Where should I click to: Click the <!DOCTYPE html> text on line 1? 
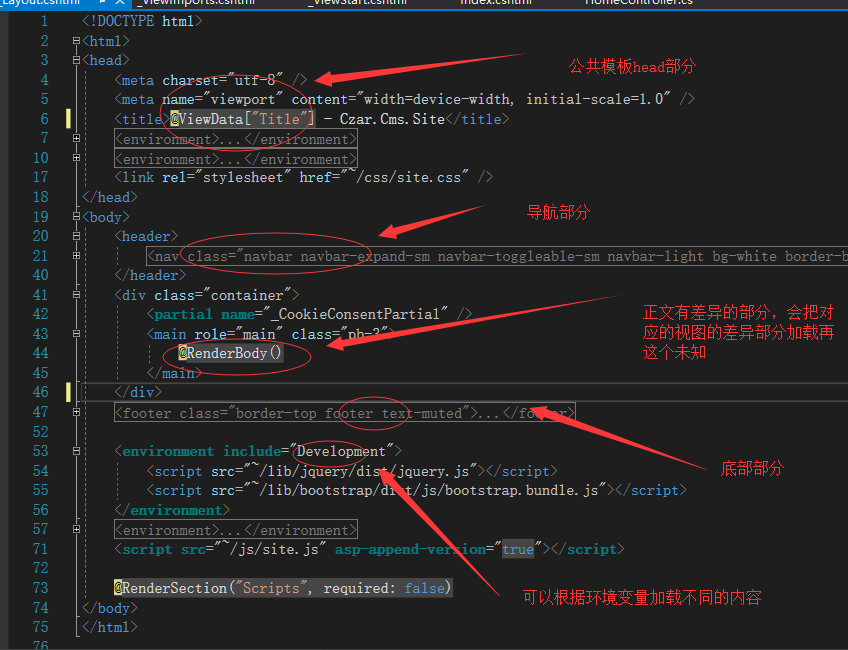142,21
